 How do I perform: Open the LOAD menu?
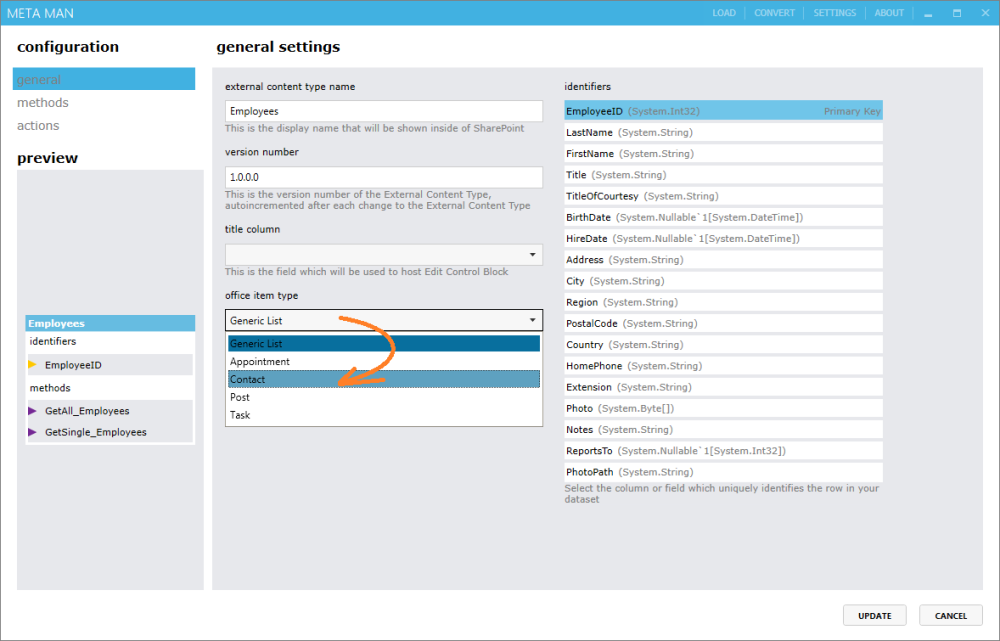pos(723,12)
